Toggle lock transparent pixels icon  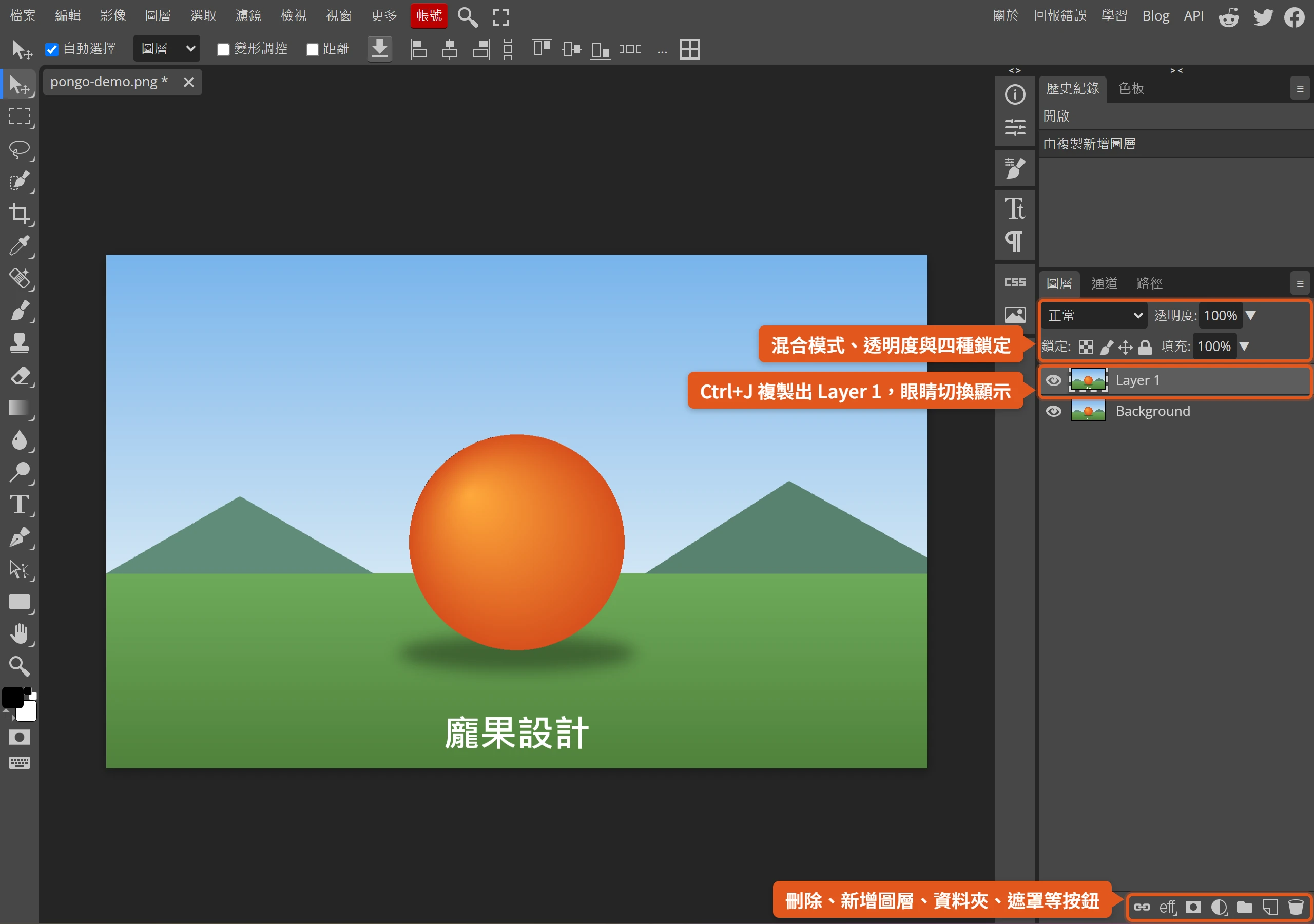pyautogui.click(x=1086, y=347)
